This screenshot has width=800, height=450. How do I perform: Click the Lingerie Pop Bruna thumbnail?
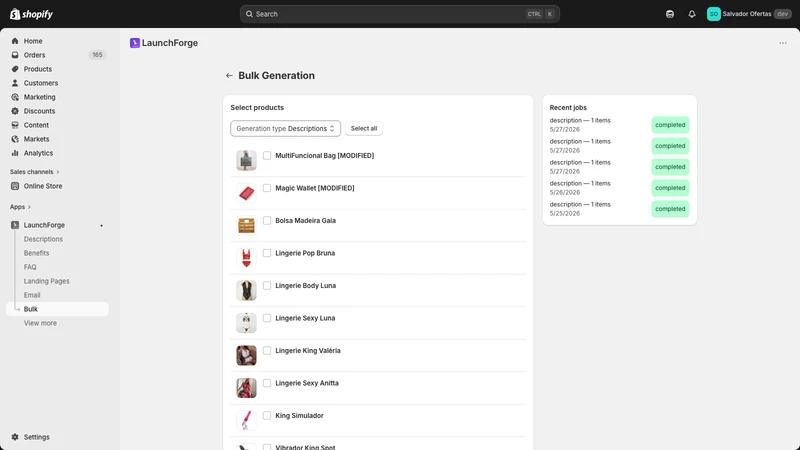pyautogui.click(x=246, y=258)
